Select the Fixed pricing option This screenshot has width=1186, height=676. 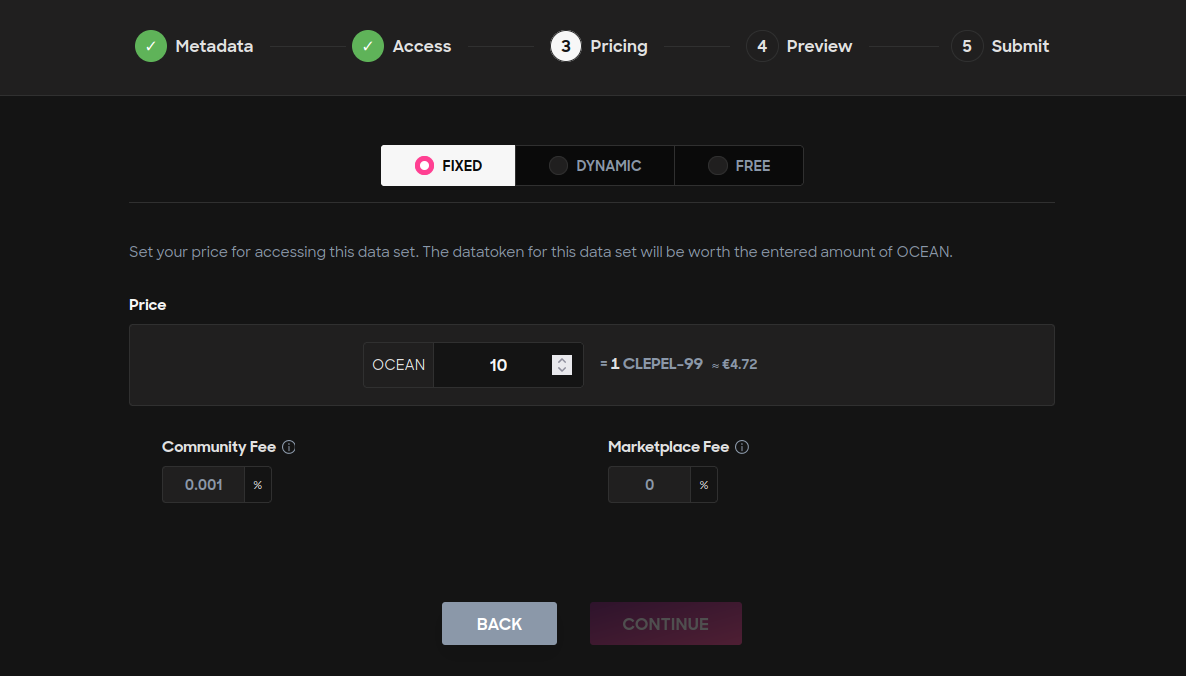pos(448,166)
